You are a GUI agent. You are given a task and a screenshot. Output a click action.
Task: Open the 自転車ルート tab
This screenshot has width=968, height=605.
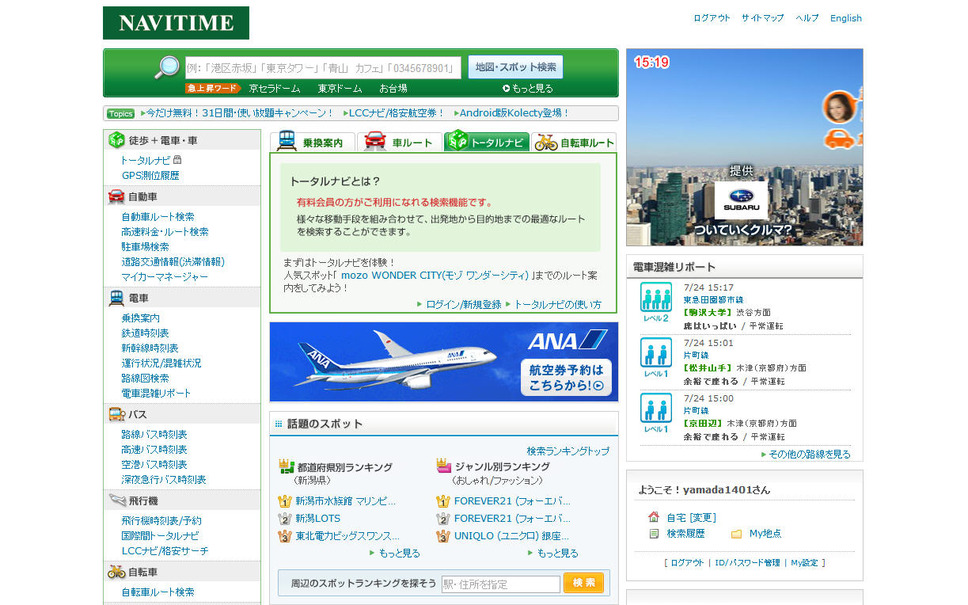[x=574, y=142]
